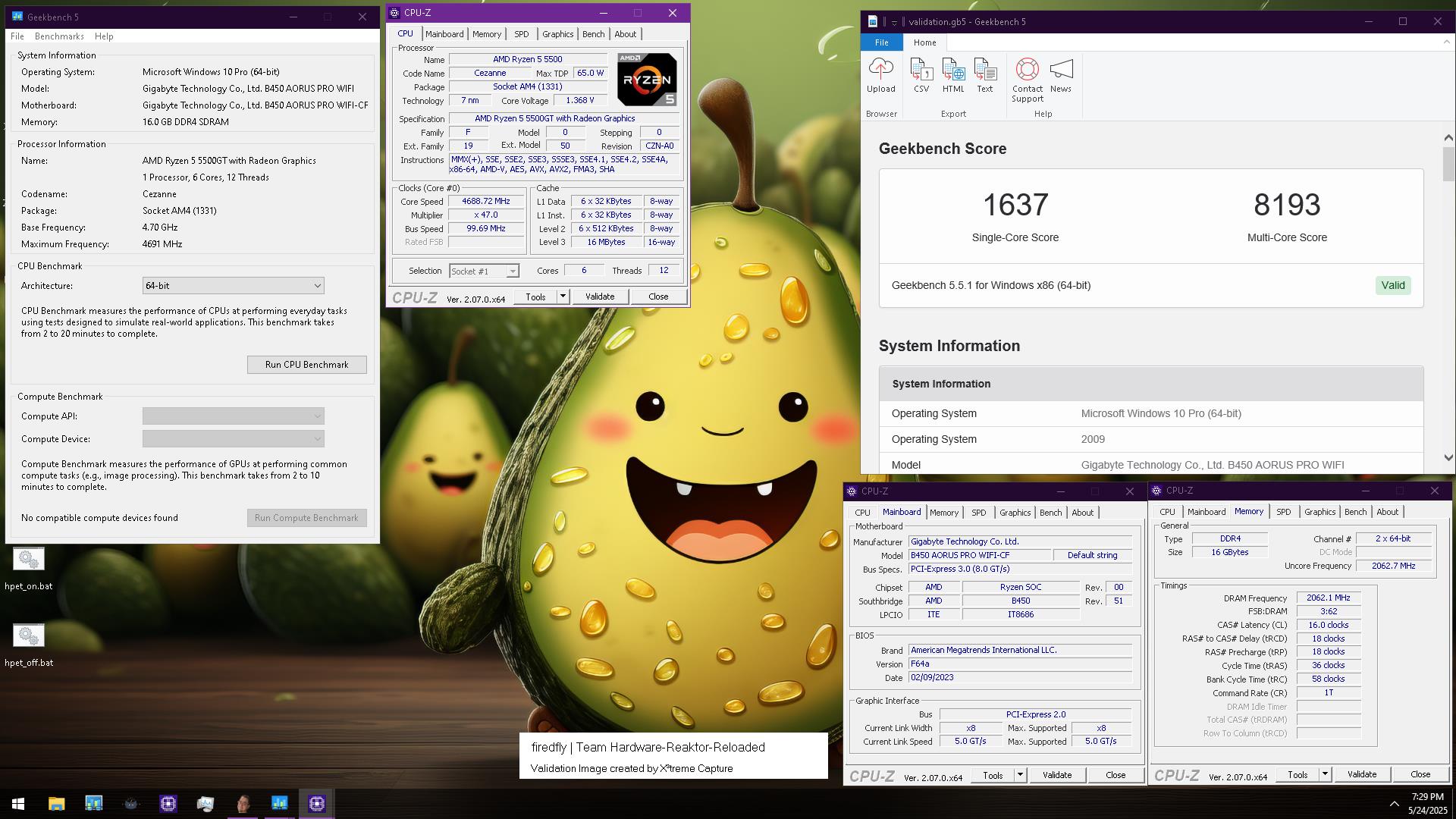This screenshot has width=1456, height=819.
Task: Open the Benchmarks menu
Action: (59, 36)
